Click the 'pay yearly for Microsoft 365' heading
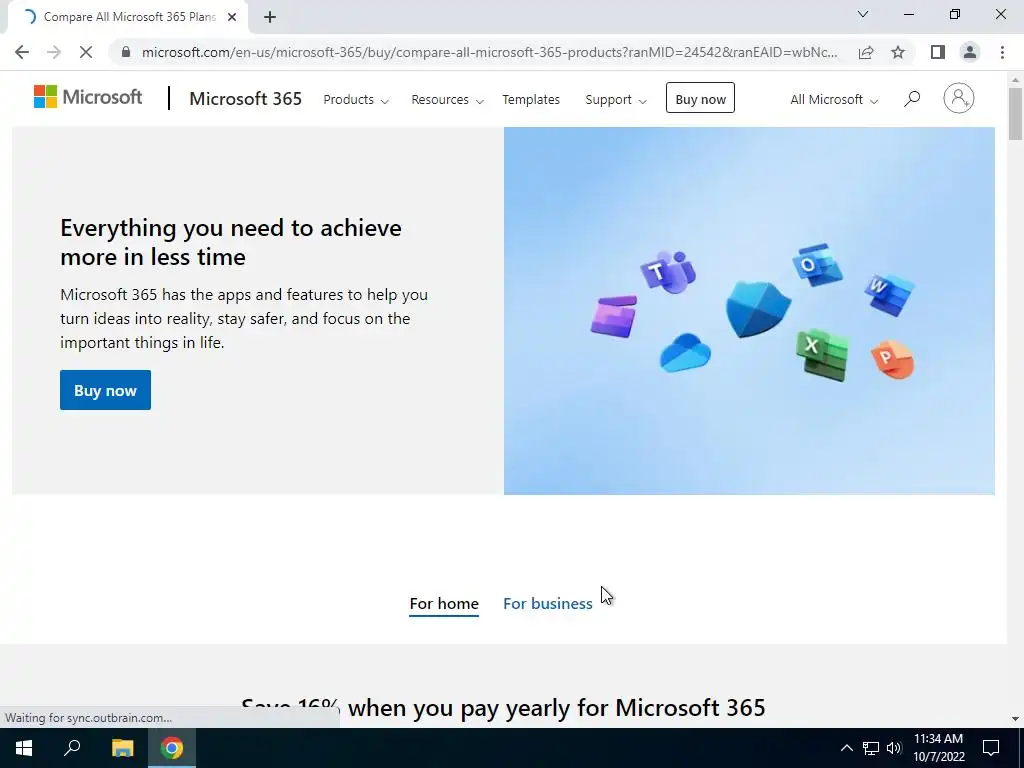The image size is (1024, 768). point(613,708)
